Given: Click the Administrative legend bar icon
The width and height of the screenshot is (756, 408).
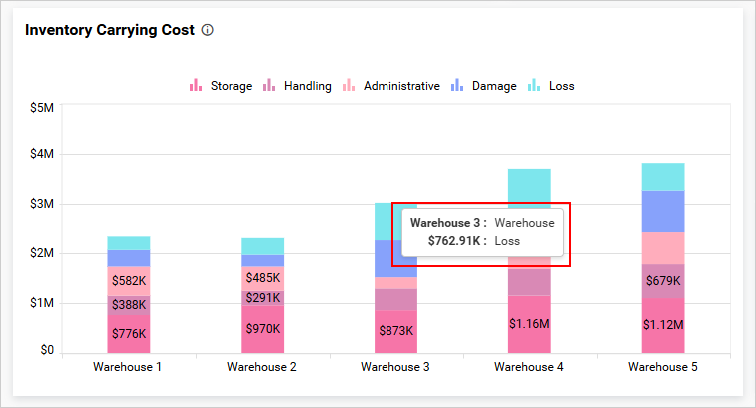Looking at the screenshot, I should click(x=349, y=86).
